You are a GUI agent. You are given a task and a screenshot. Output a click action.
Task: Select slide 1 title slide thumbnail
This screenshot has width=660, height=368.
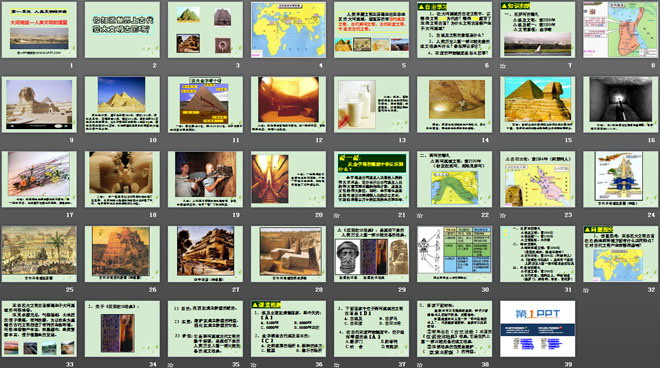[x=39, y=30]
